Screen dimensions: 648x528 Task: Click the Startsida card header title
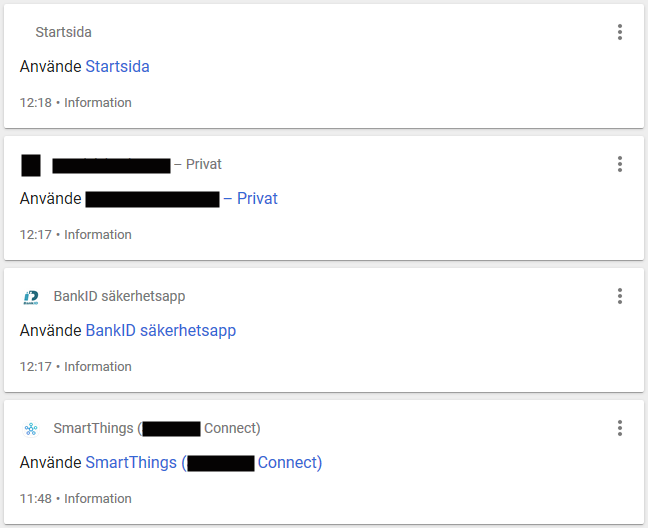[x=64, y=32]
